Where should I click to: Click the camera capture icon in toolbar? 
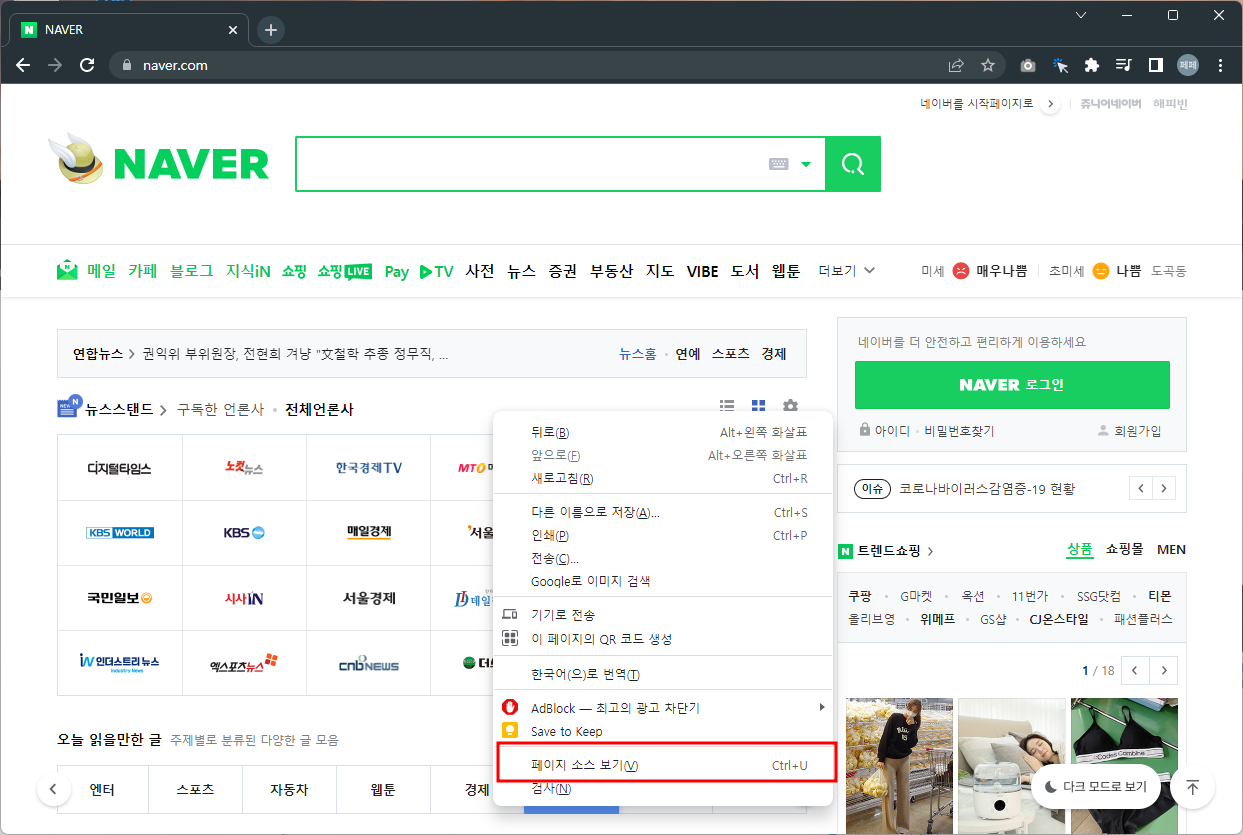click(1027, 64)
